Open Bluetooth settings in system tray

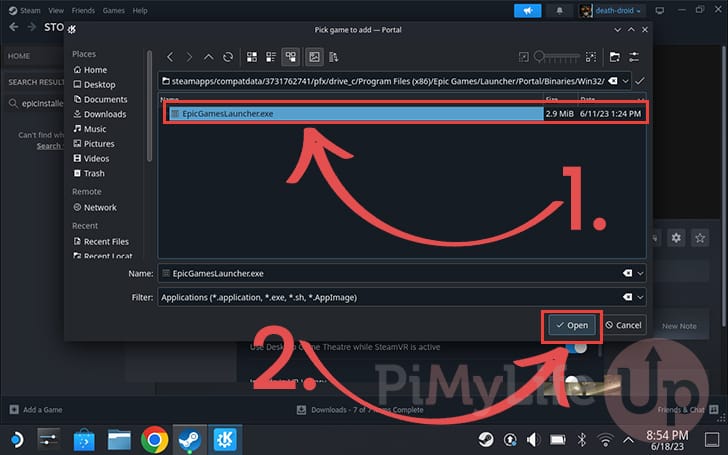point(581,439)
